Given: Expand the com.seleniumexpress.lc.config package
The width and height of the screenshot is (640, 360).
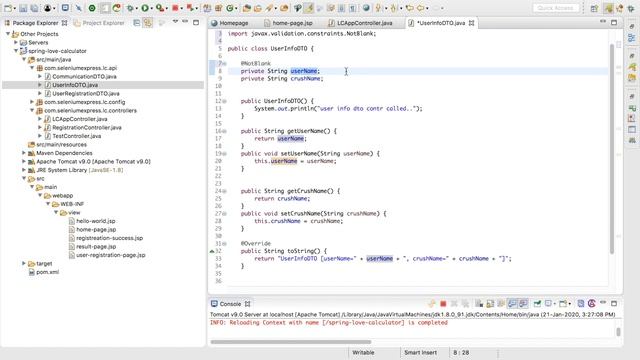Looking at the screenshot, I should point(32,102).
